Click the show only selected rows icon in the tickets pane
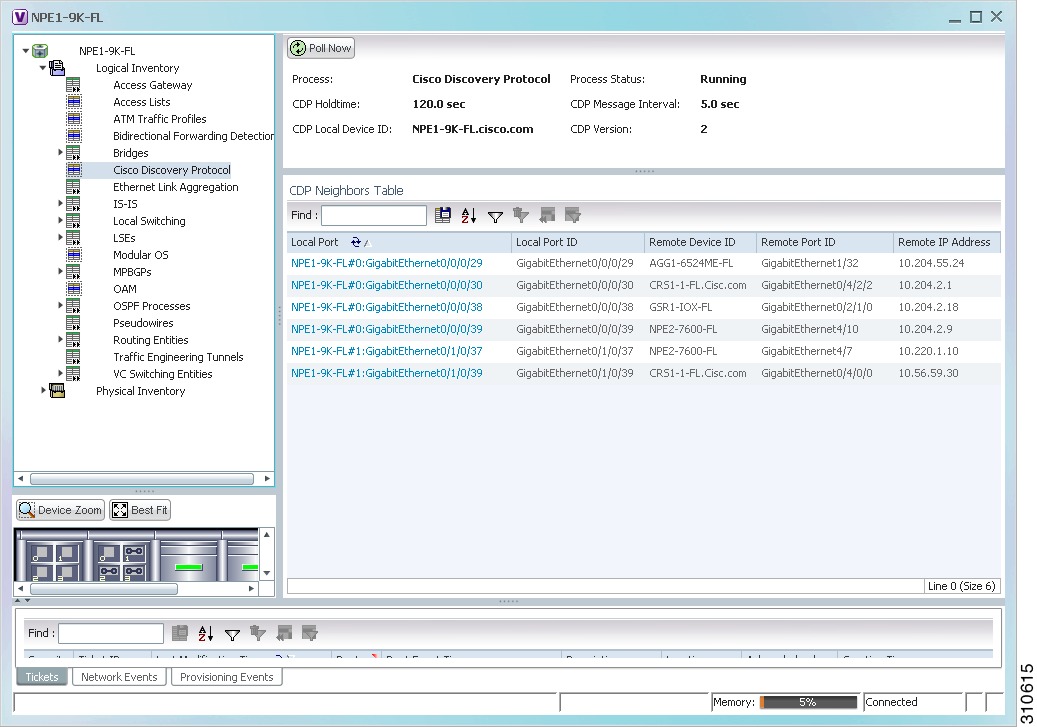The image size is (1037, 727). 310,633
